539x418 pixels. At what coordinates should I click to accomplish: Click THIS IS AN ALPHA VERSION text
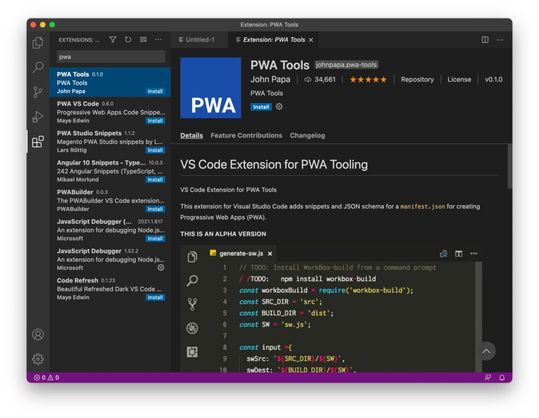coord(223,234)
